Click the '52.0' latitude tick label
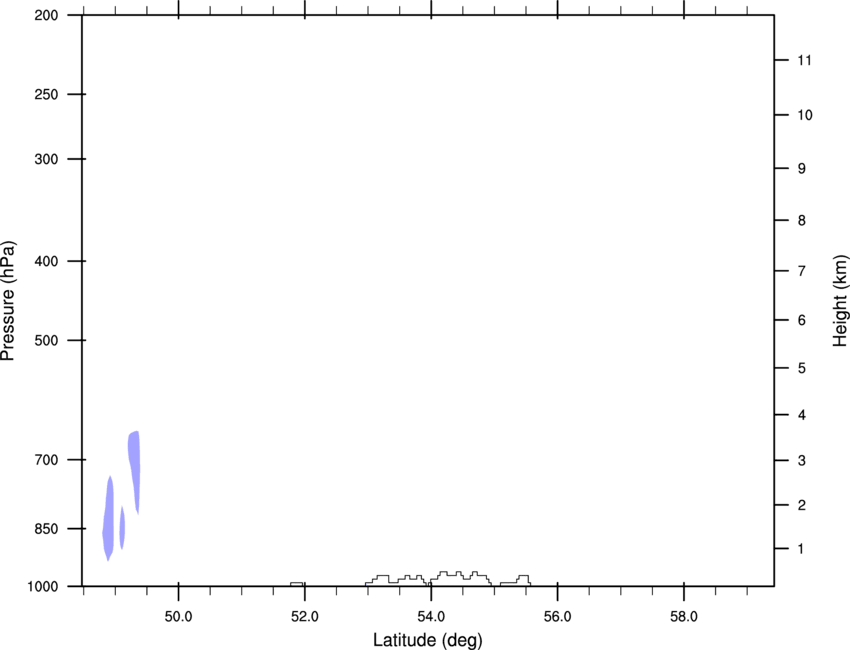Image resolution: width=850 pixels, height=650 pixels. coord(305,616)
